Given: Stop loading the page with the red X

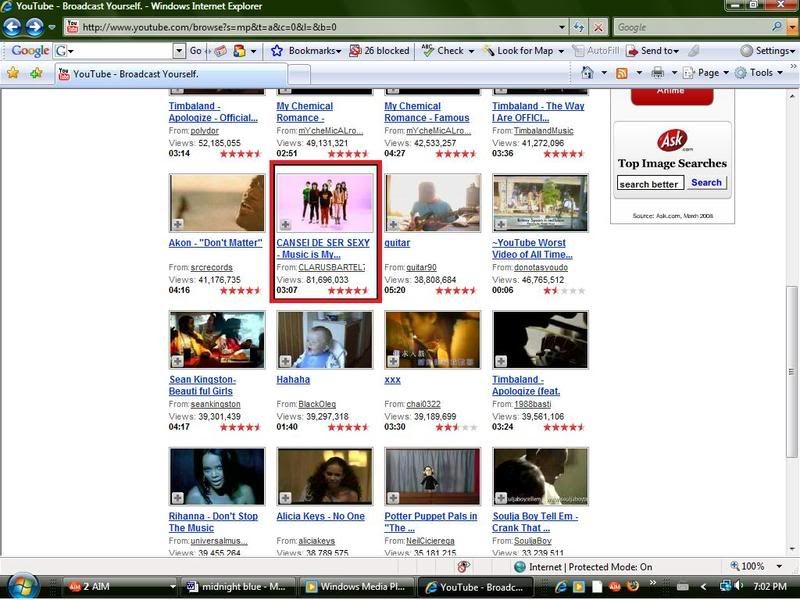Looking at the screenshot, I should pyautogui.click(x=598, y=27).
